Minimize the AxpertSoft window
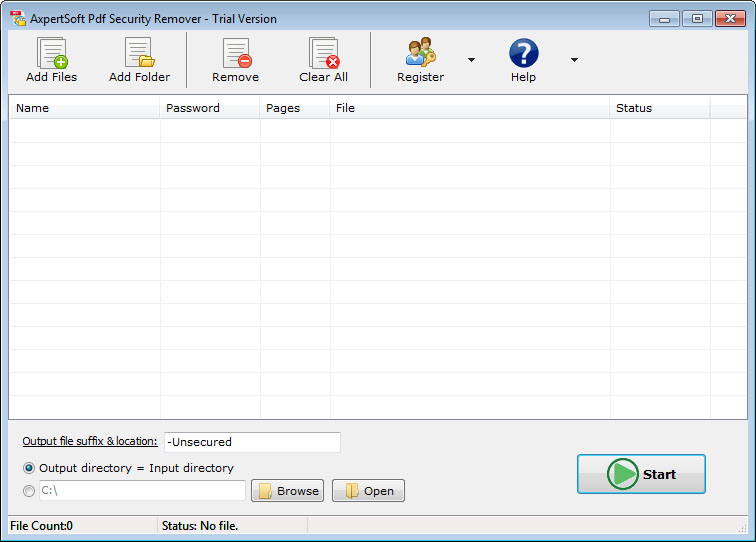This screenshot has width=756, height=542. (664, 19)
